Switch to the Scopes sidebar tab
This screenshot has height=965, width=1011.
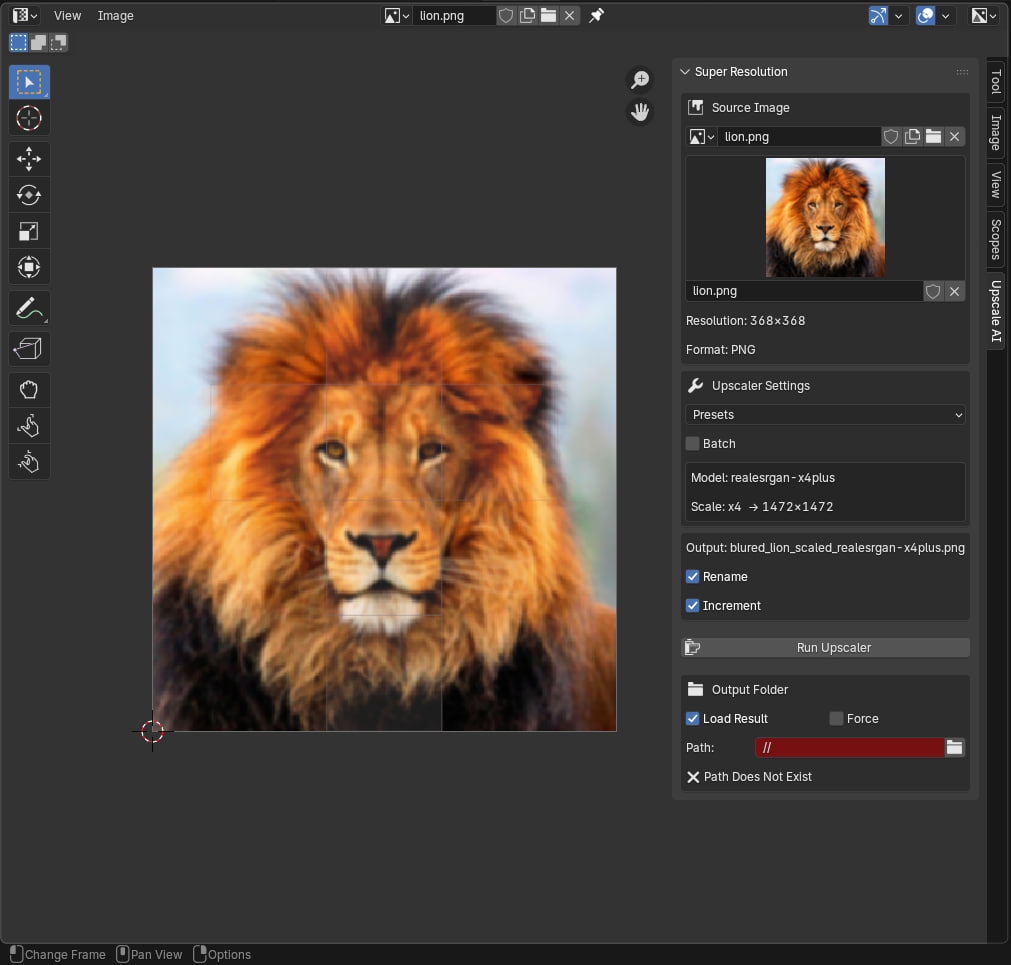996,239
